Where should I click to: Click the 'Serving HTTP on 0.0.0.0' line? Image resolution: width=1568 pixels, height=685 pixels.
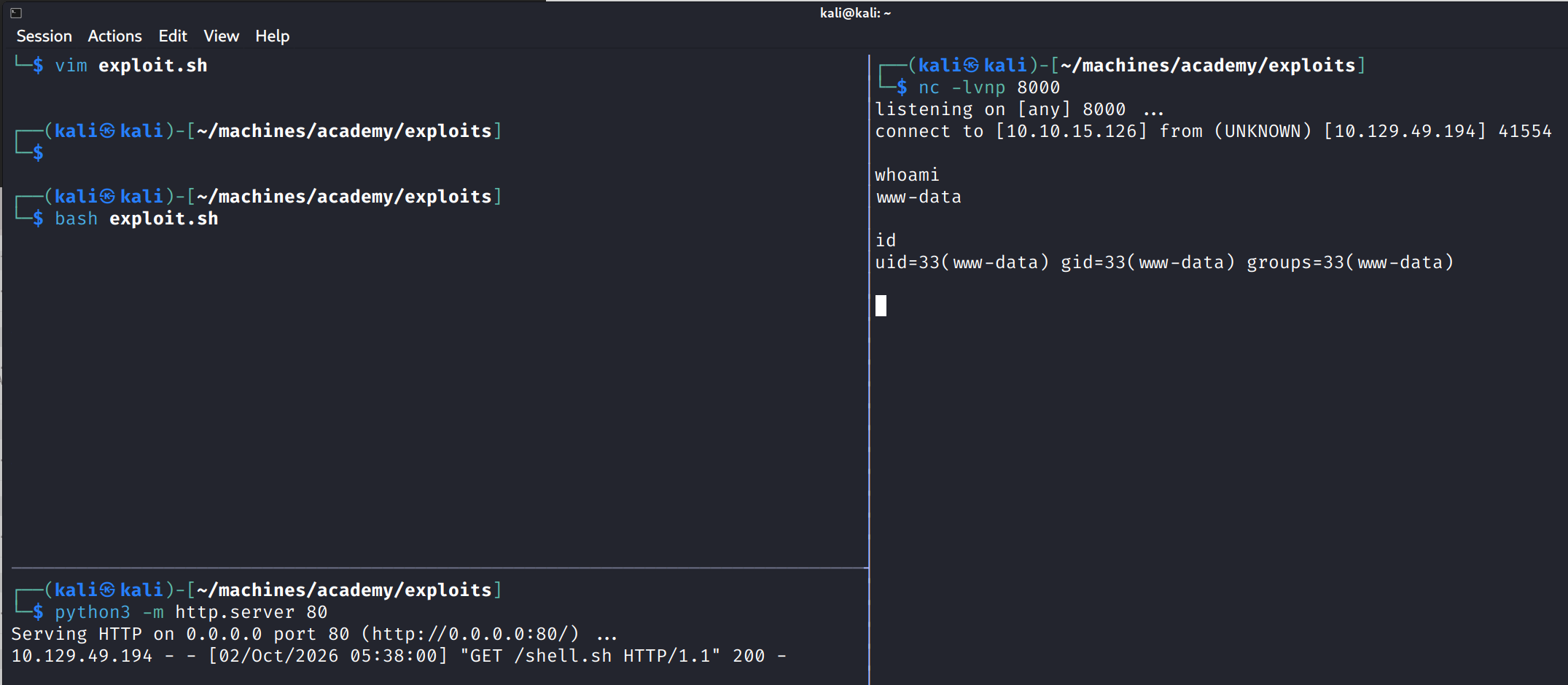(x=314, y=634)
